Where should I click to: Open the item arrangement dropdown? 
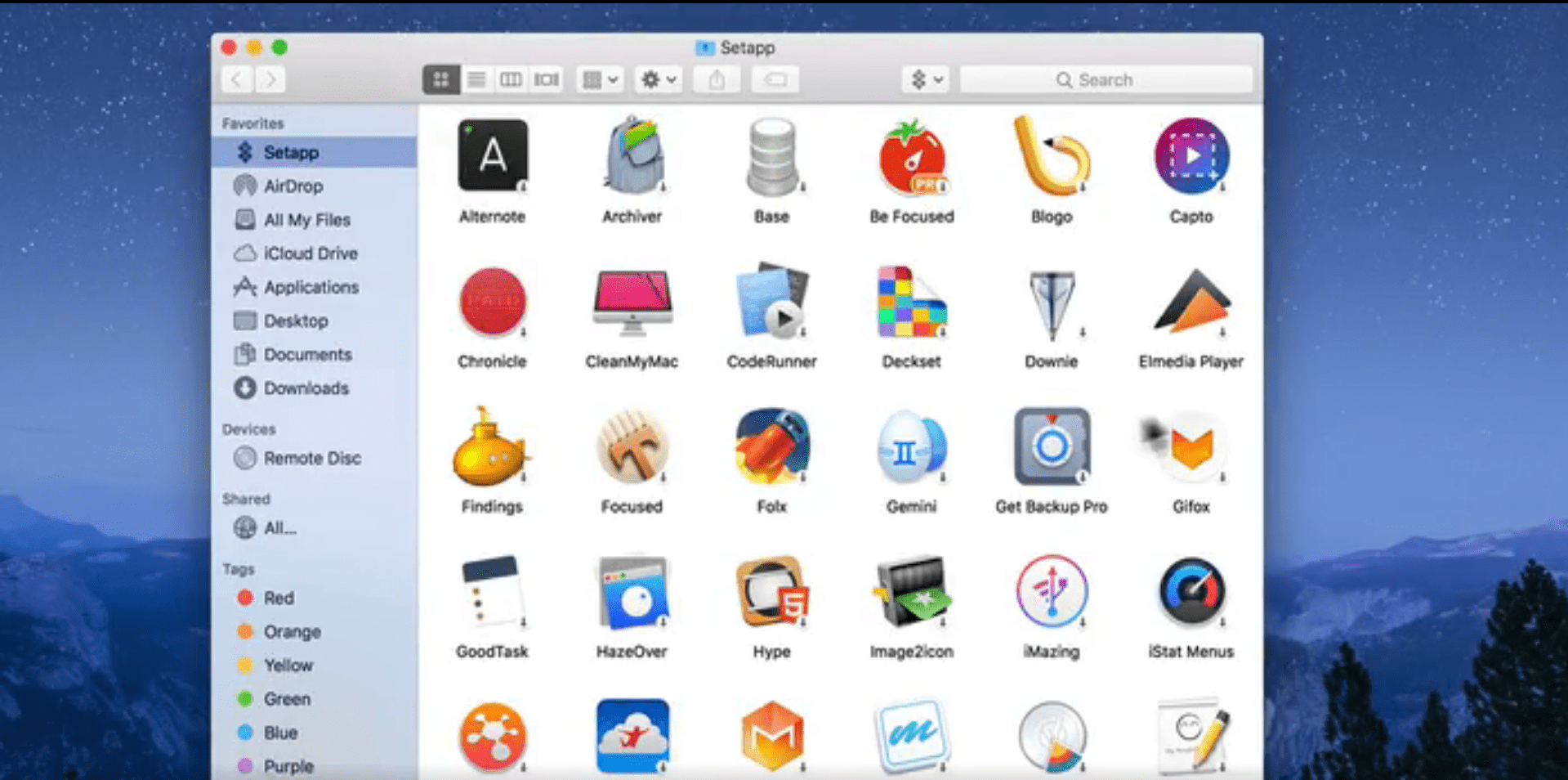click(x=601, y=79)
